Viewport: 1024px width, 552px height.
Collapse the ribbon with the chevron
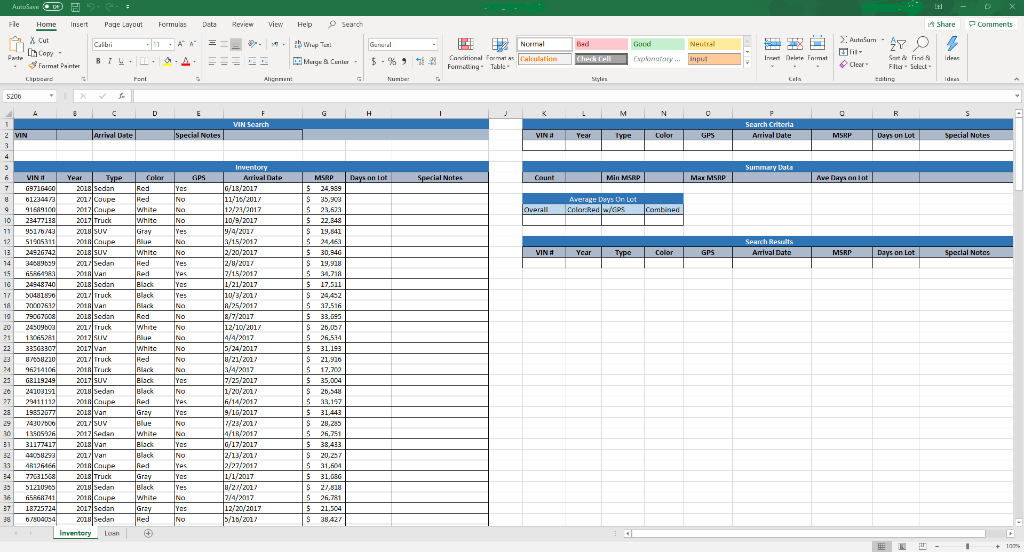(1016, 79)
